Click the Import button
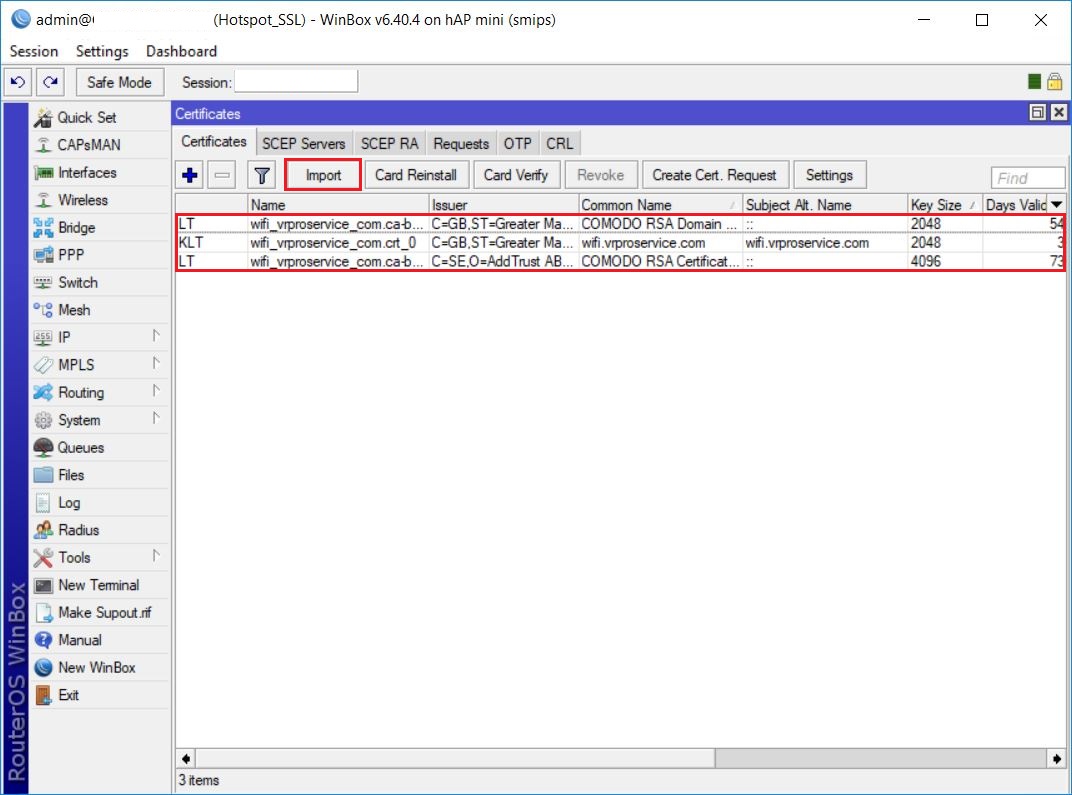Image resolution: width=1072 pixels, height=795 pixels. point(323,175)
